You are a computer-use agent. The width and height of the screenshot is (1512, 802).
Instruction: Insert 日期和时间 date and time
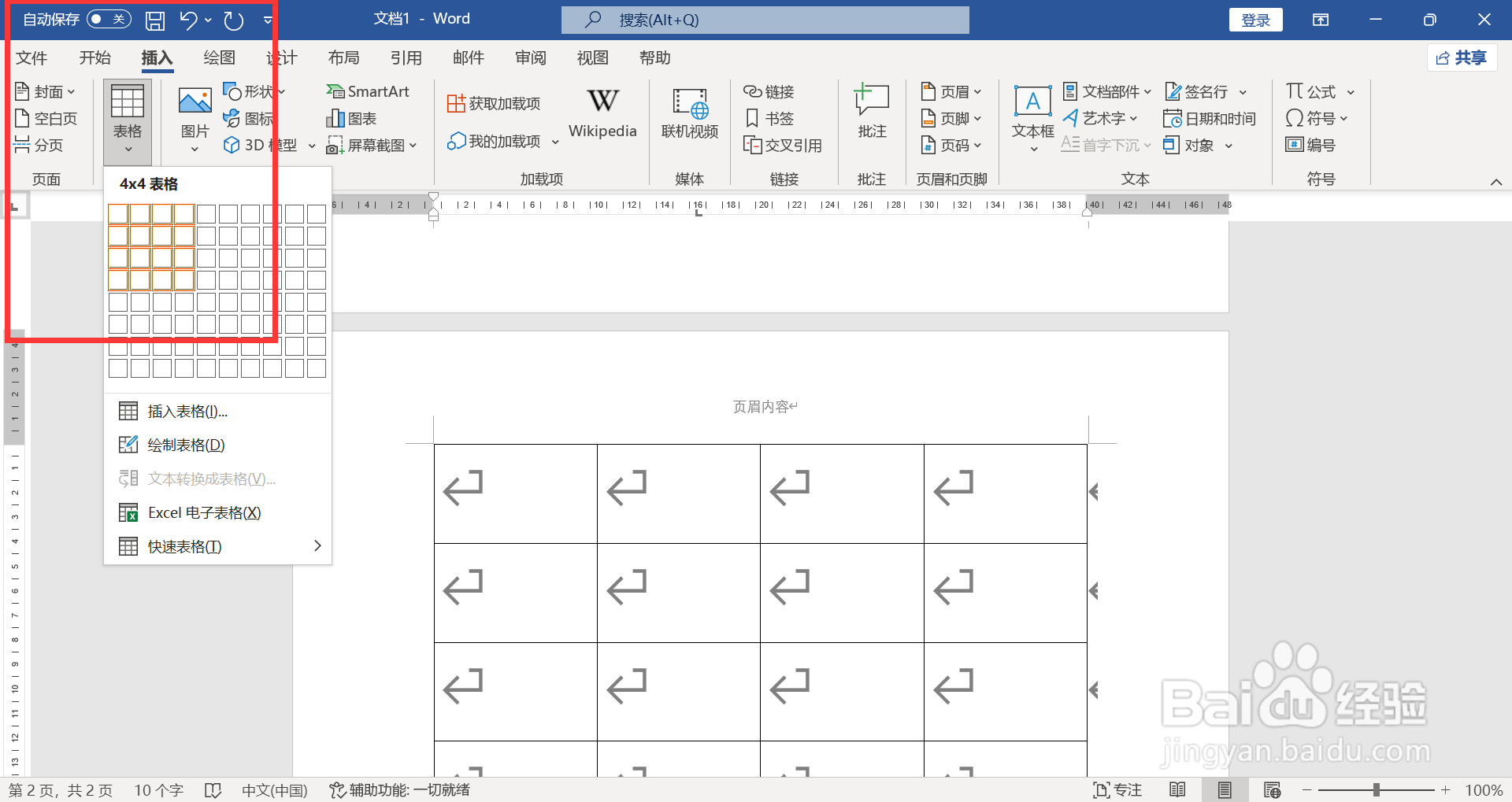(x=1209, y=118)
